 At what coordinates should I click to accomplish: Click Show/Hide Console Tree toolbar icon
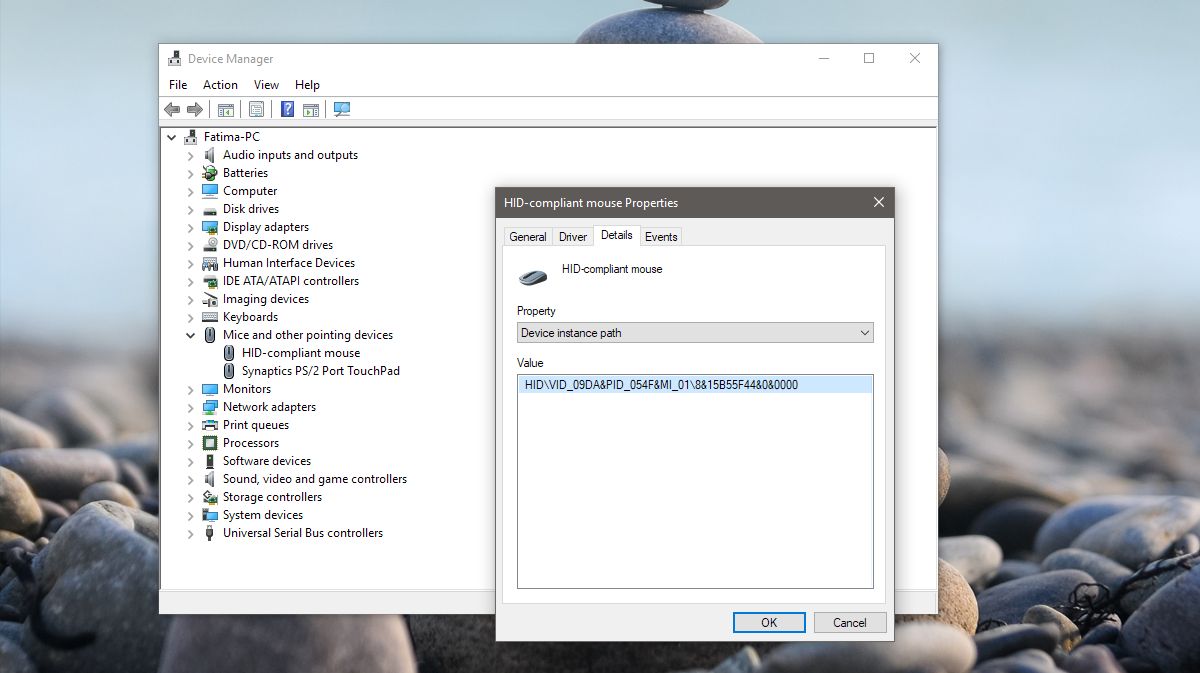pos(226,109)
